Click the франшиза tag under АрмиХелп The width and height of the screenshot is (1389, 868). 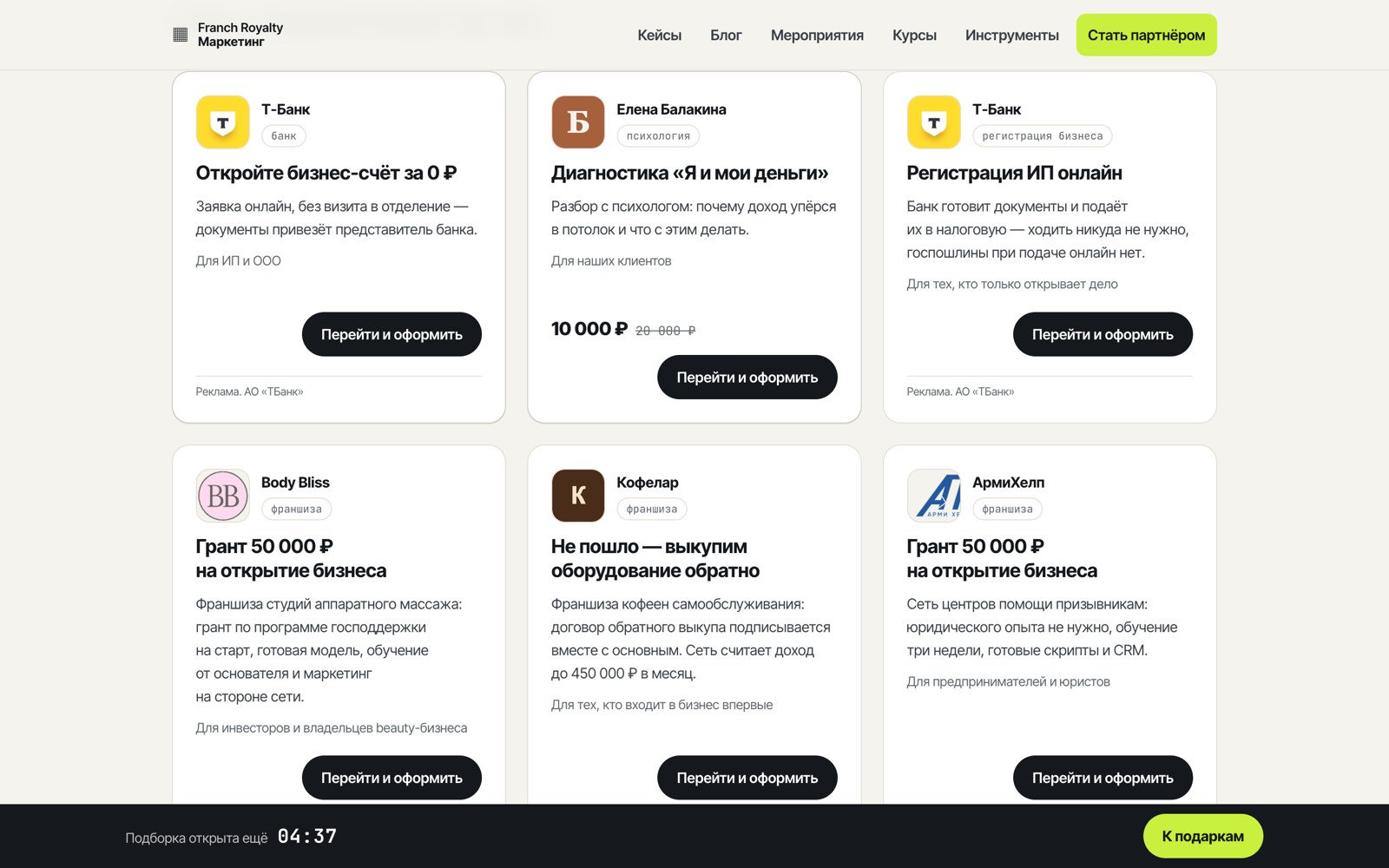point(1007,510)
